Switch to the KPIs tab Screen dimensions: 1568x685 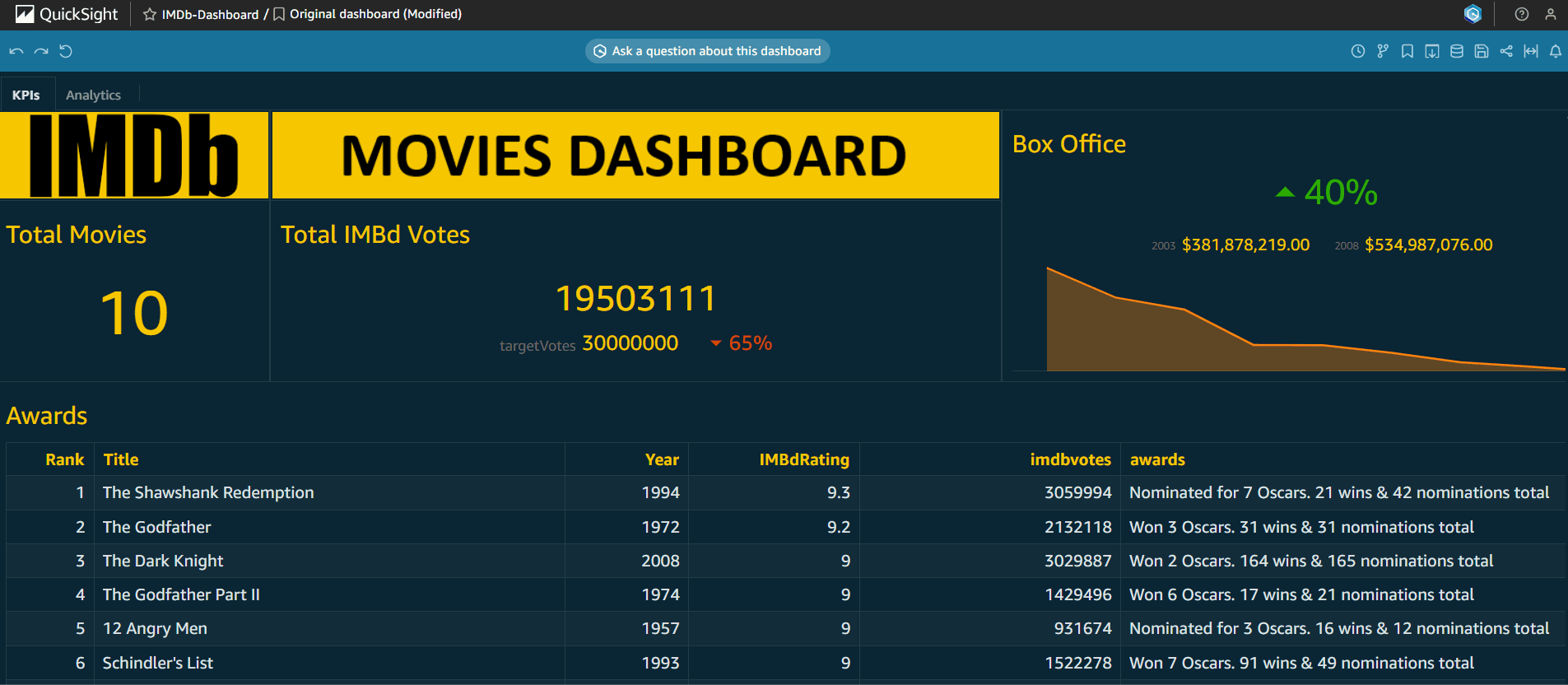(26, 95)
